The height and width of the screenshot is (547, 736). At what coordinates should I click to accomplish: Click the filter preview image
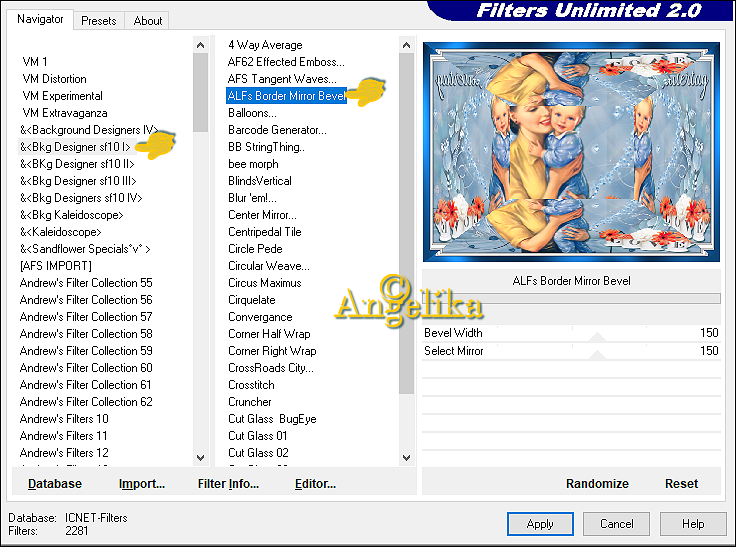click(571, 152)
